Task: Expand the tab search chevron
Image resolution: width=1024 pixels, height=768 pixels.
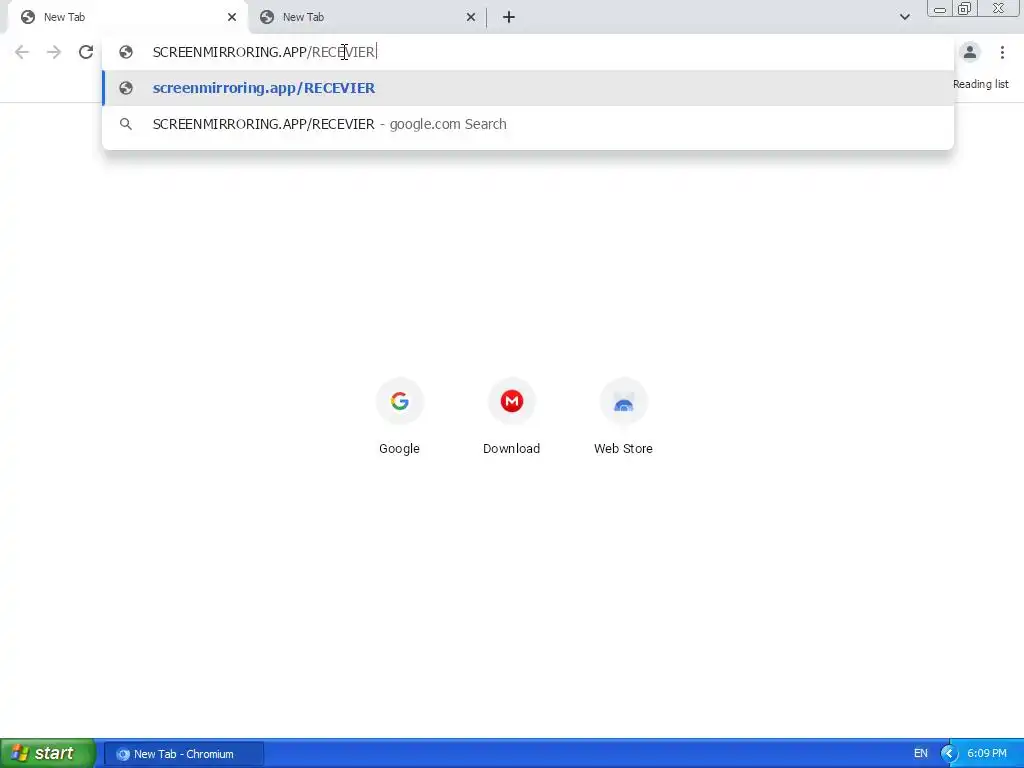Action: tap(904, 17)
